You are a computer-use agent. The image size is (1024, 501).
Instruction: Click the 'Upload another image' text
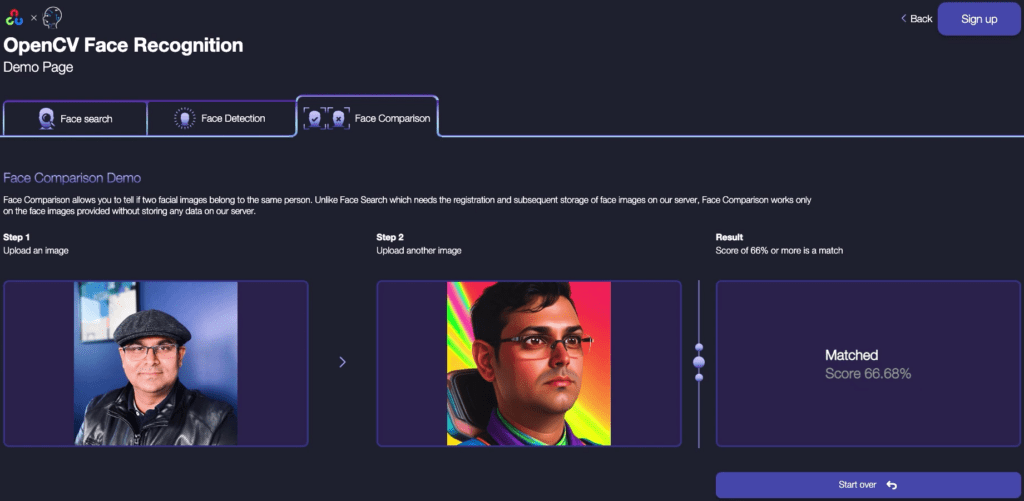(x=419, y=251)
